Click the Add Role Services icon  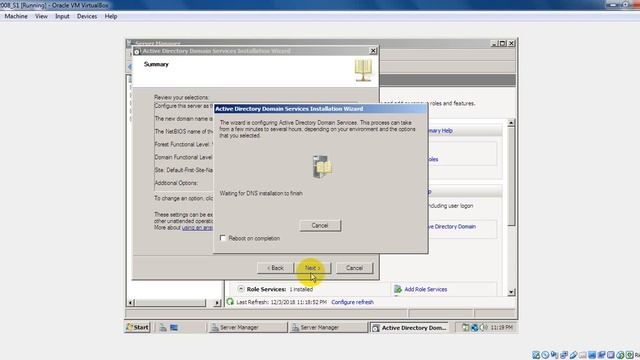pyautogui.click(x=398, y=289)
